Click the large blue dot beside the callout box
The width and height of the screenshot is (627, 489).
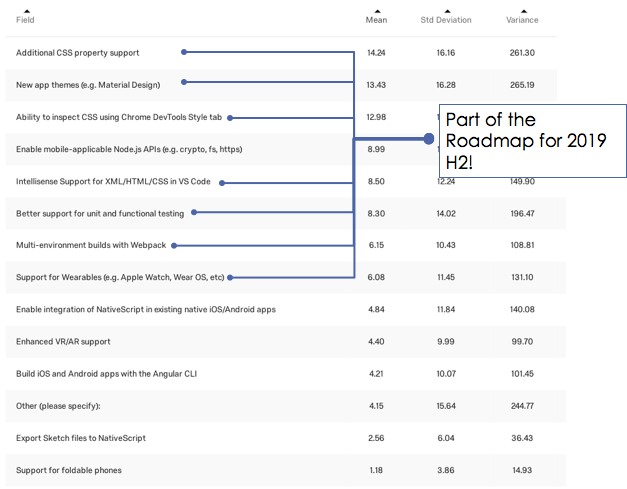click(x=429, y=139)
